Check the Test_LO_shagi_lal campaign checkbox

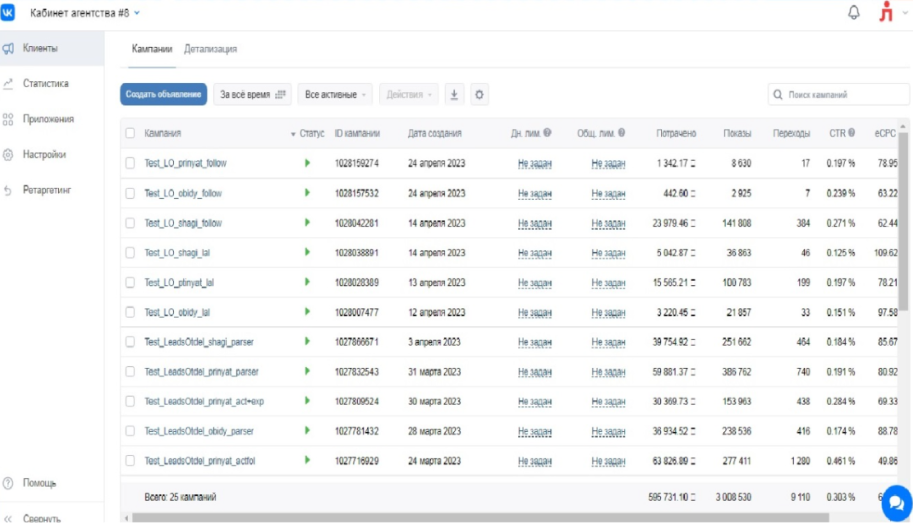point(130,253)
